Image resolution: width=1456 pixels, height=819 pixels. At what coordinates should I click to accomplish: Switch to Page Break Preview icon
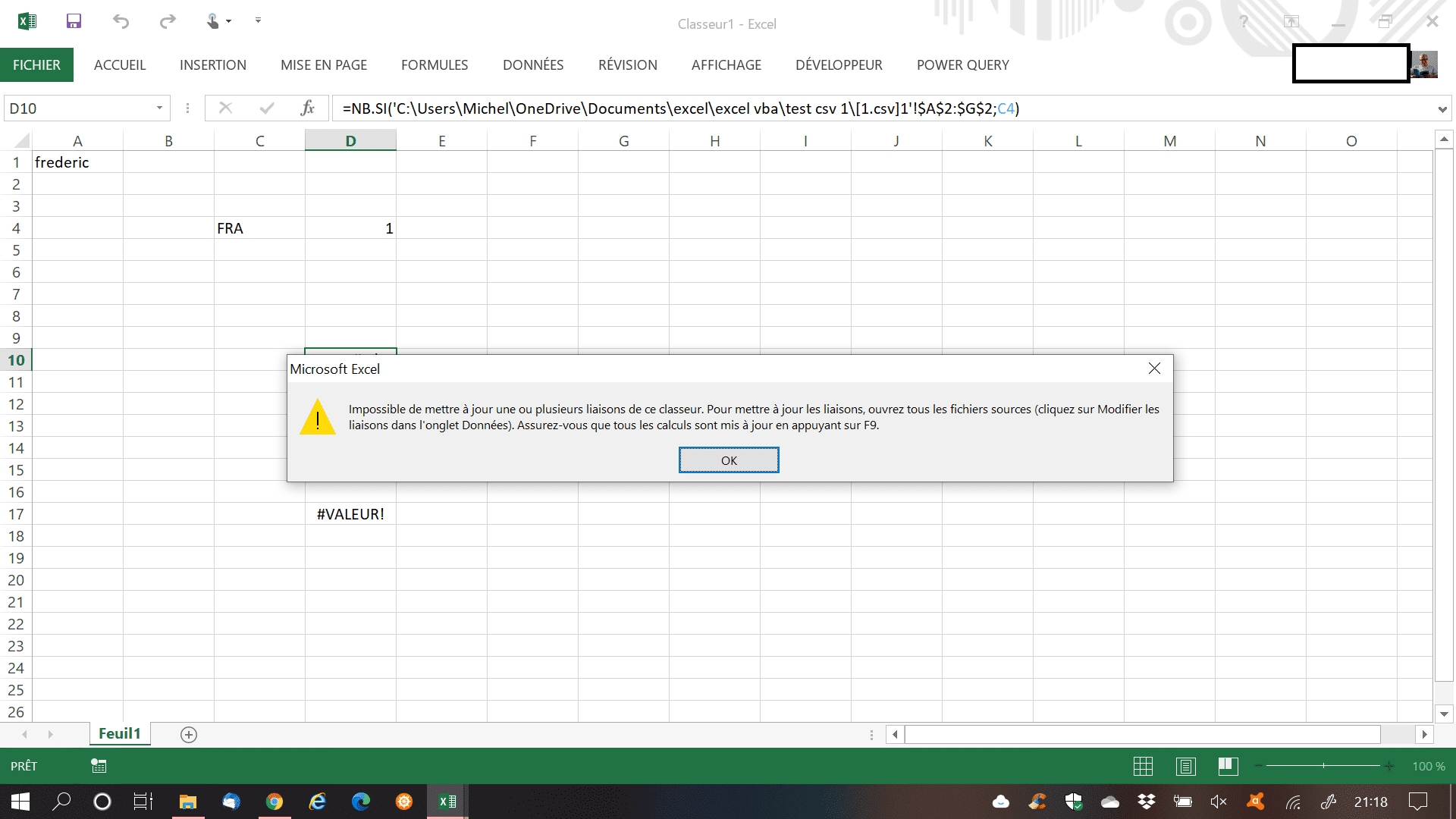coord(1228,767)
